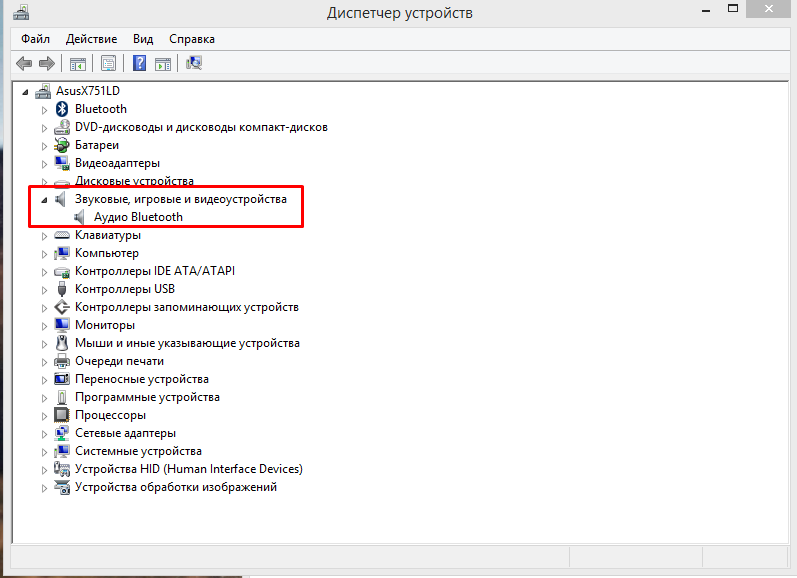Open the Файл menu
Viewport: 797px width, 578px height.
pyautogui.click(x=35, y=39)
